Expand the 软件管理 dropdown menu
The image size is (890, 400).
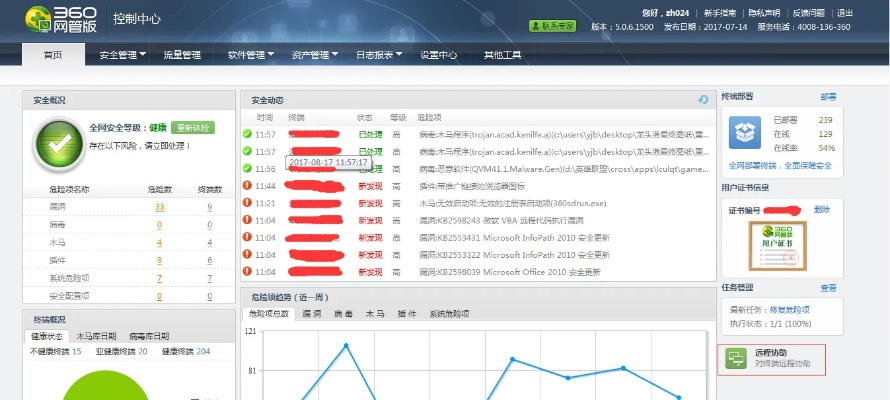point(250,55)
